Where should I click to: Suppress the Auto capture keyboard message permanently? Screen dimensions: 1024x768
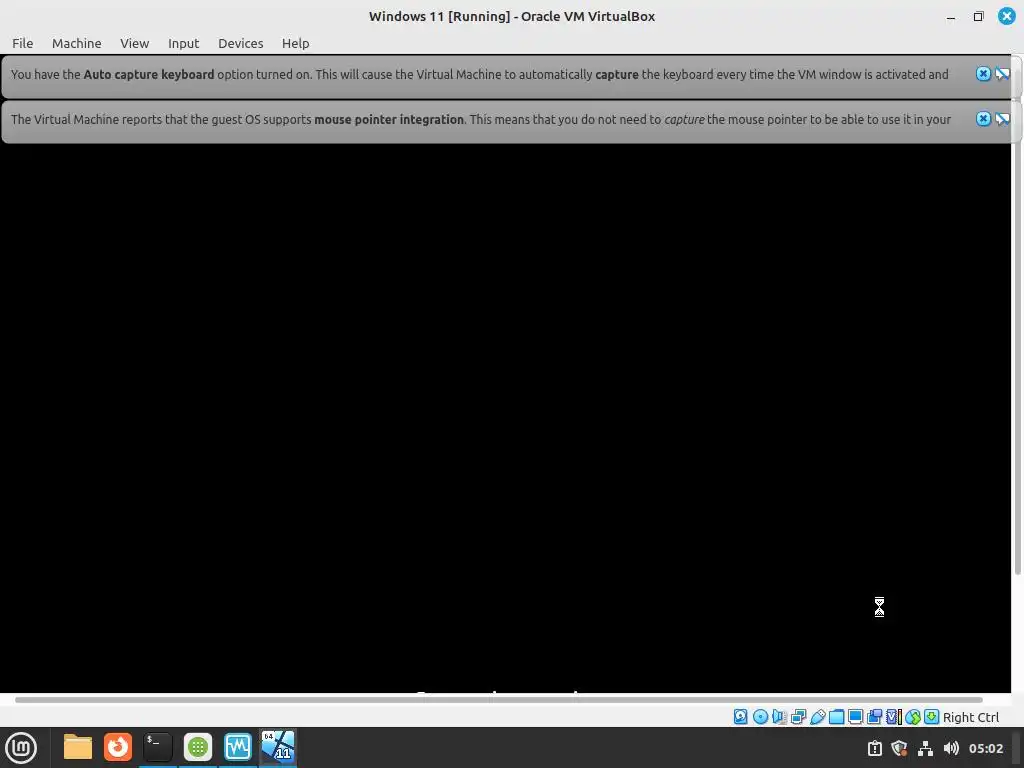pos(1002,74)
